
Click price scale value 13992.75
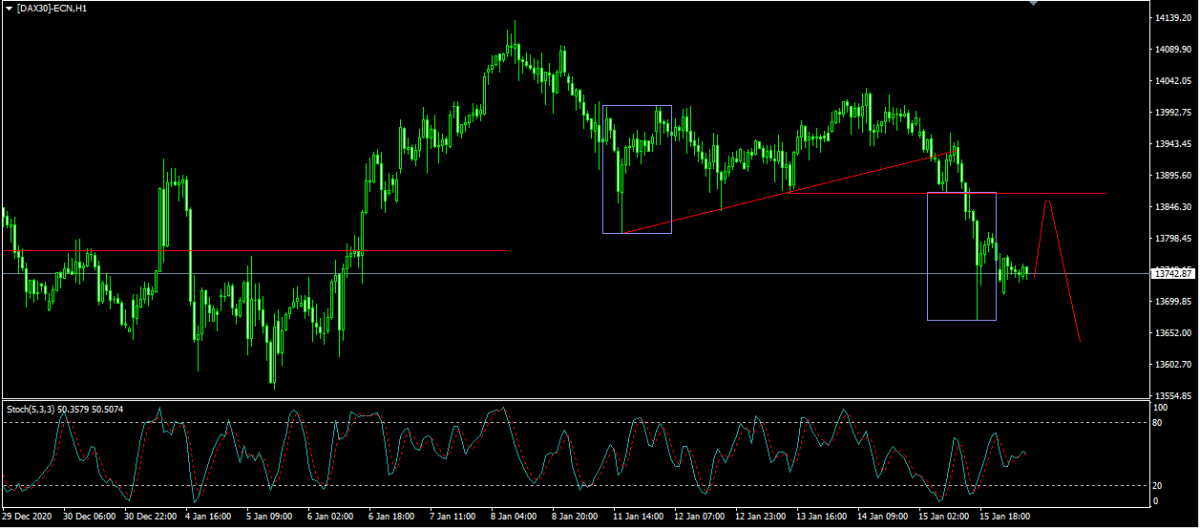[1171, 113]
